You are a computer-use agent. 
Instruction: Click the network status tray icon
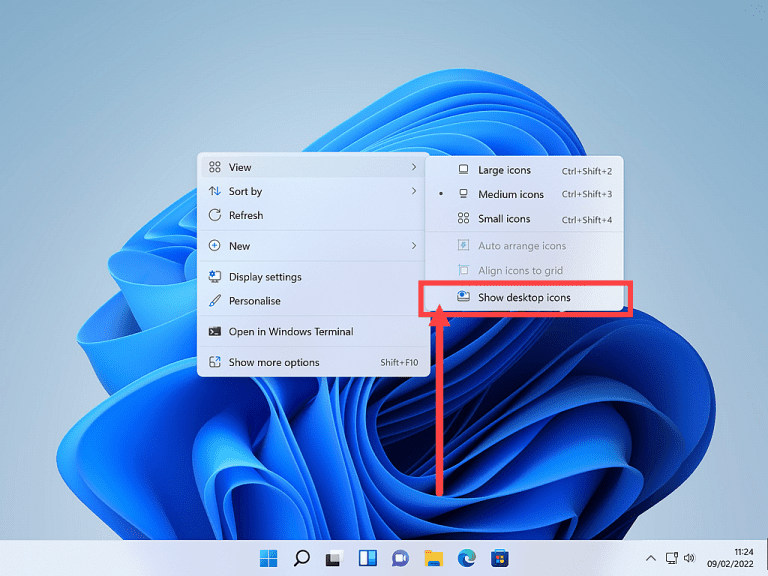point(672,558)
